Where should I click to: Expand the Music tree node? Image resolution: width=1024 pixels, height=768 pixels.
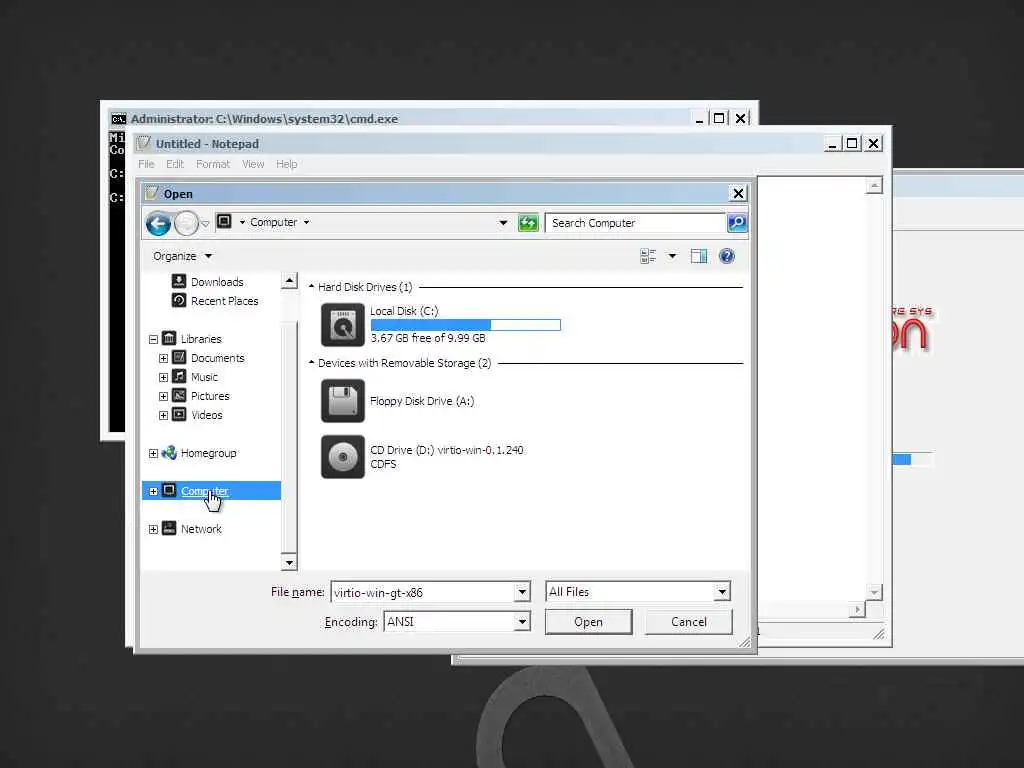163,377
